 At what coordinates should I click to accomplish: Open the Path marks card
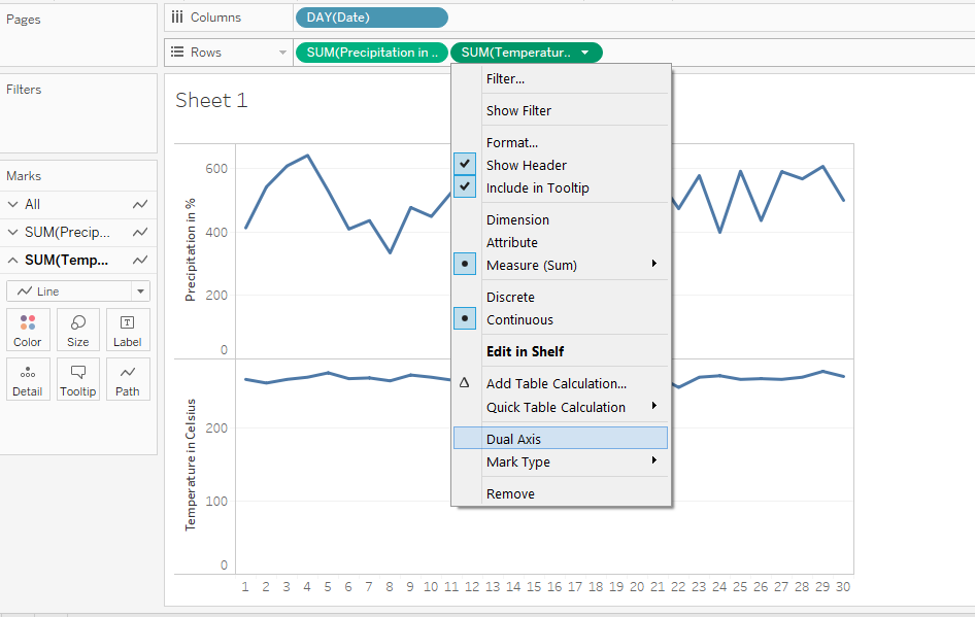(x=127, y=379)
